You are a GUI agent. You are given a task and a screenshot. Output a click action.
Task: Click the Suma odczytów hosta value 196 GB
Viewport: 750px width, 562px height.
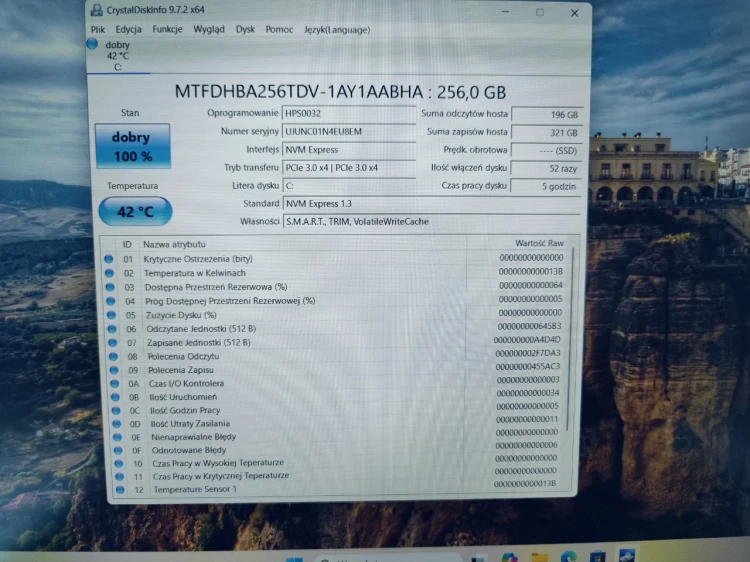tap(547, 115)
